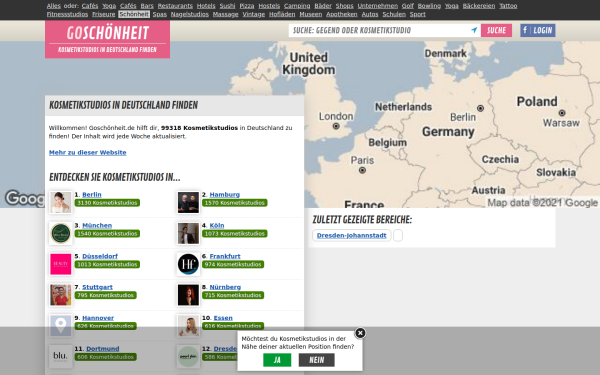Switch to the Spas category
Viewport: 600px width, 375px height.
coord(160,14)
